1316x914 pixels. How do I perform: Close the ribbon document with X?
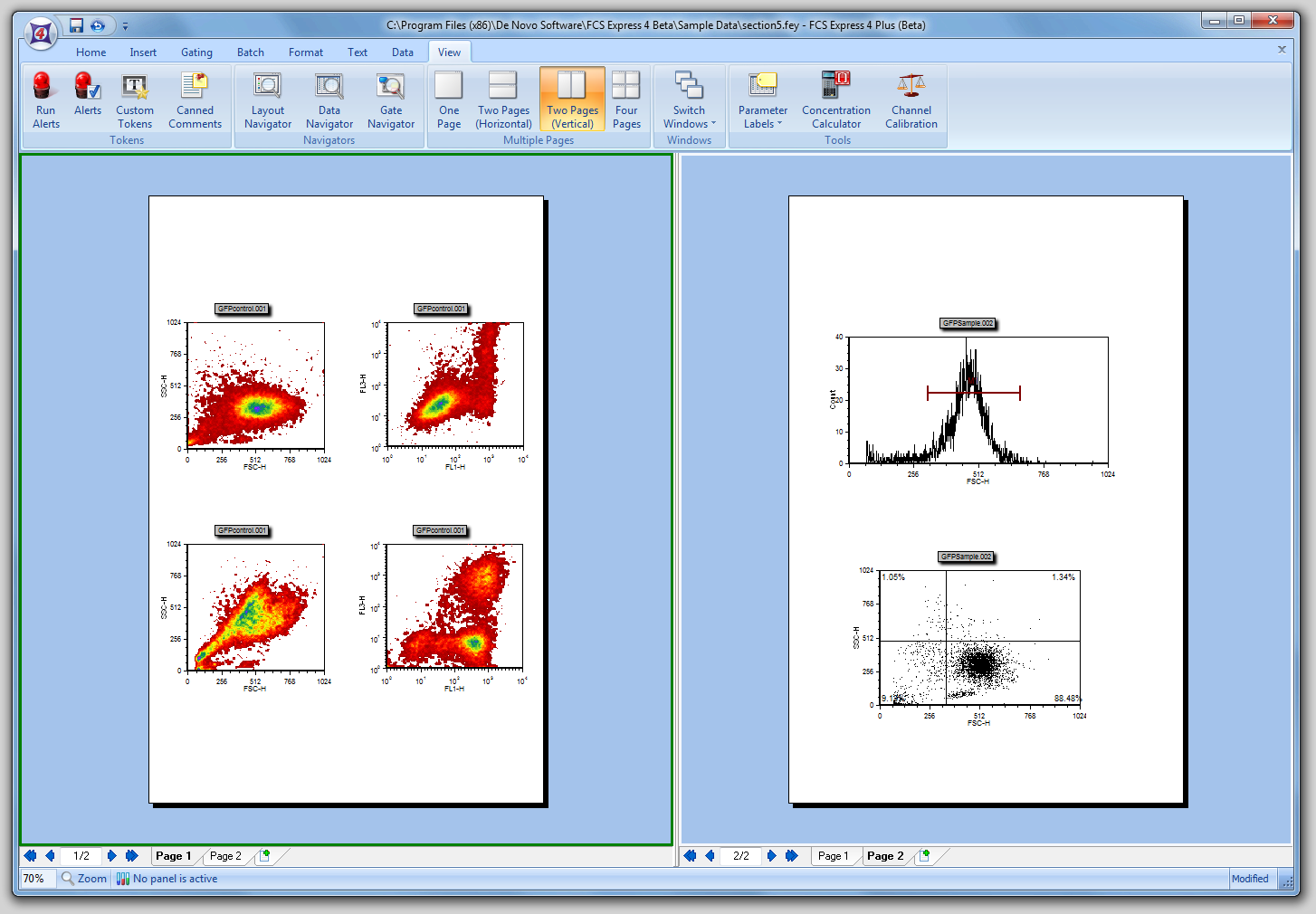point(1282,50)
